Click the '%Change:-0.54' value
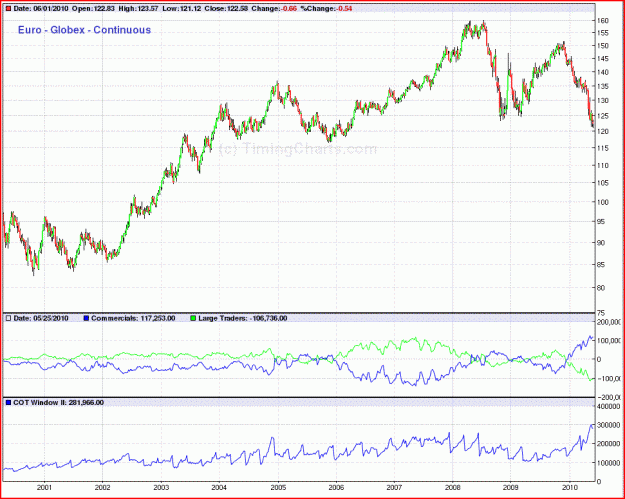The image size is (625, 499). [x=326, y=8]
